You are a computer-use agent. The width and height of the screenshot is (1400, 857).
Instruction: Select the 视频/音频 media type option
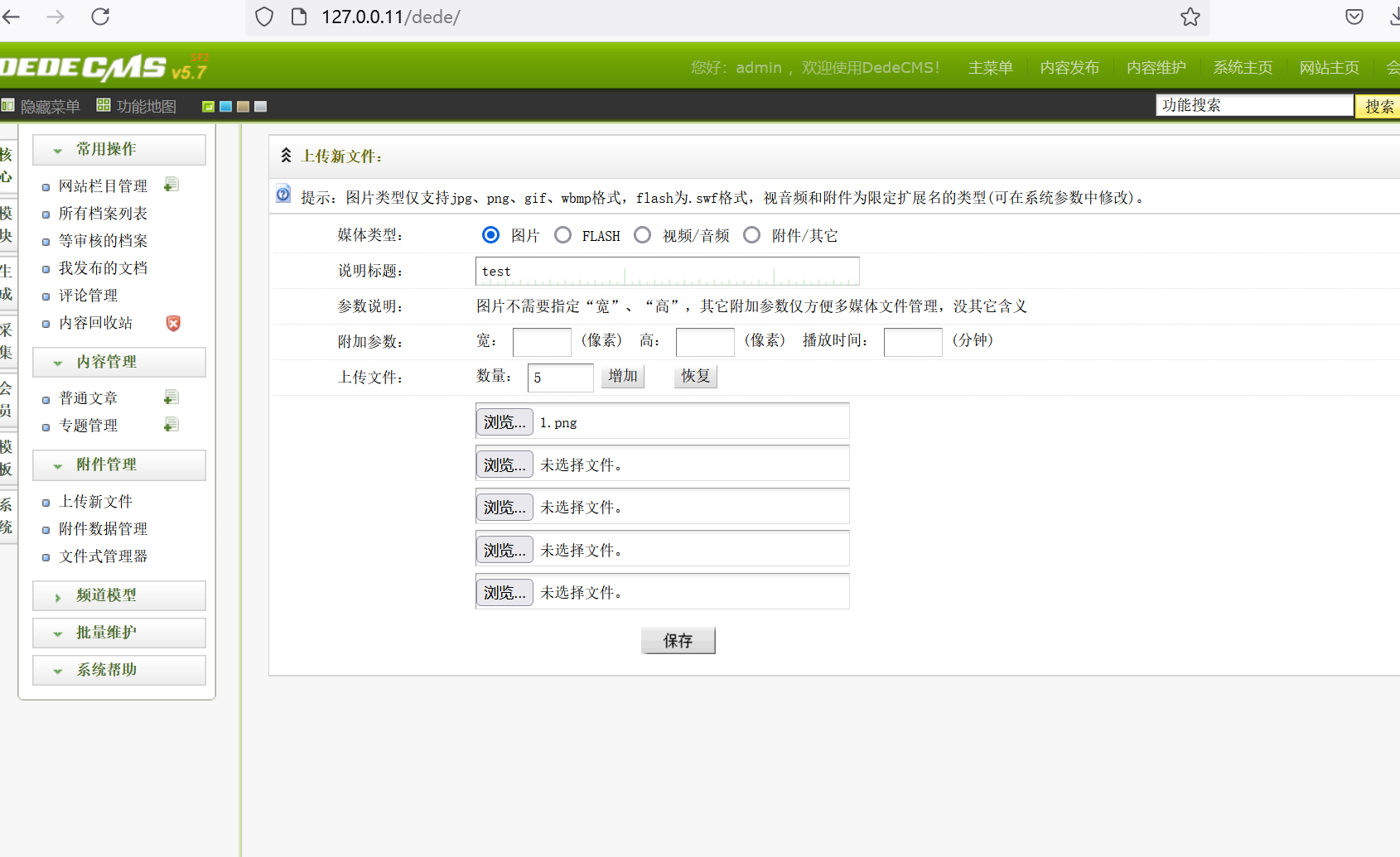[643, 235]
